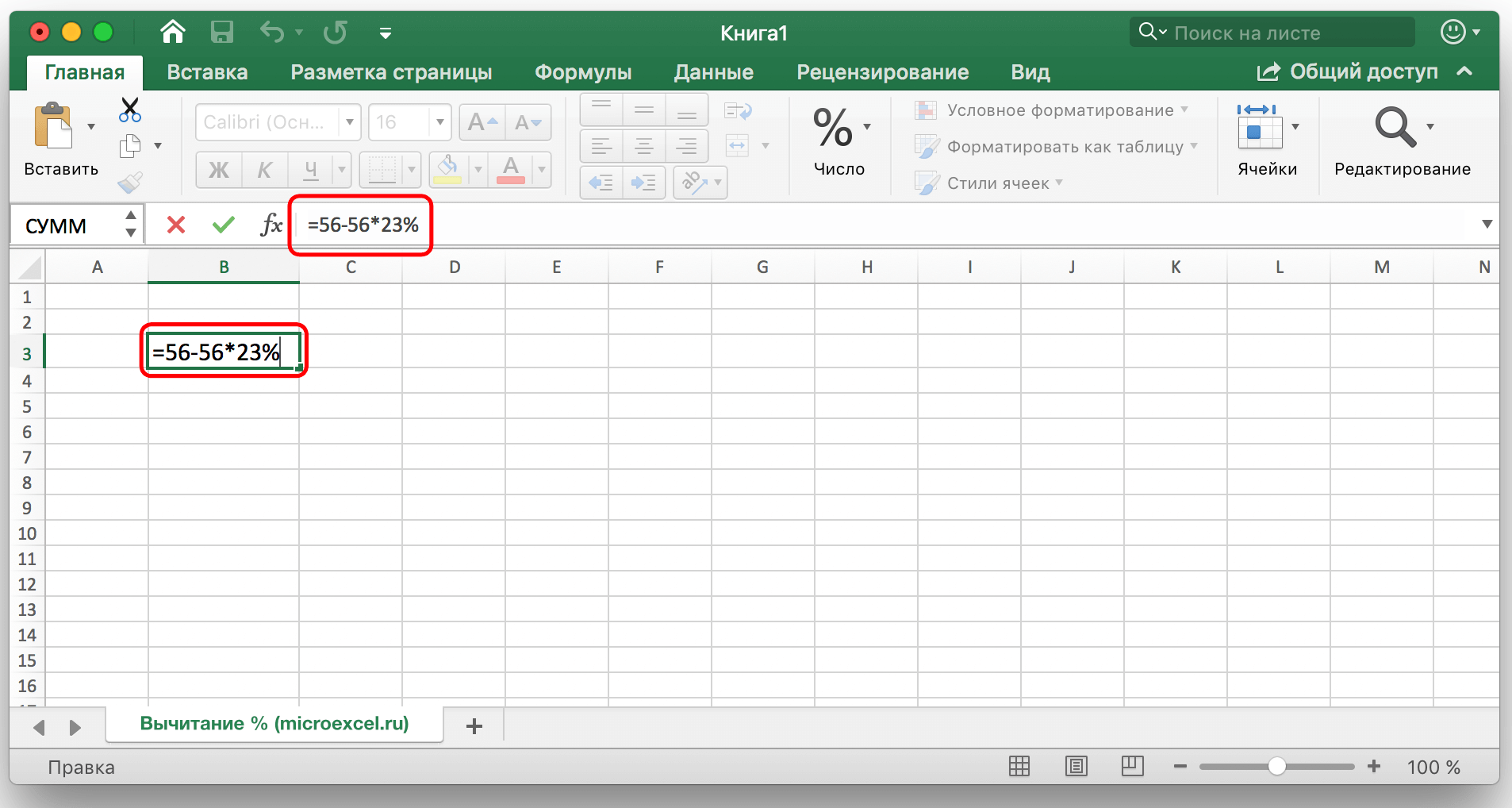The height and width of the screenshot is (808, 1512).
Task: Click the zoom slider handle
Action: 1276,766
